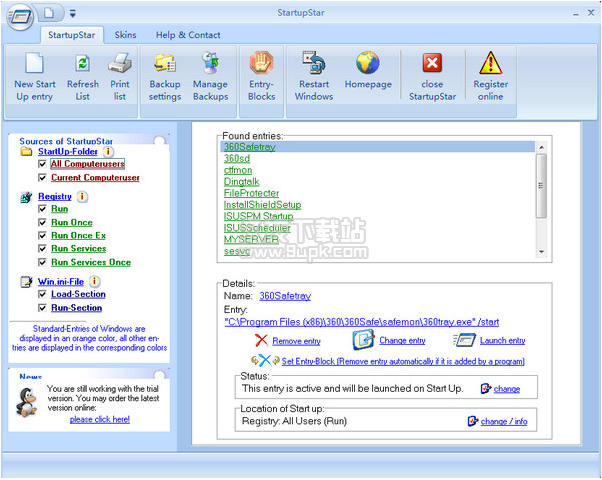Open Entry-Blocks stop hand icon
Viewport: 602px width, 480px height.
(261, 63)
